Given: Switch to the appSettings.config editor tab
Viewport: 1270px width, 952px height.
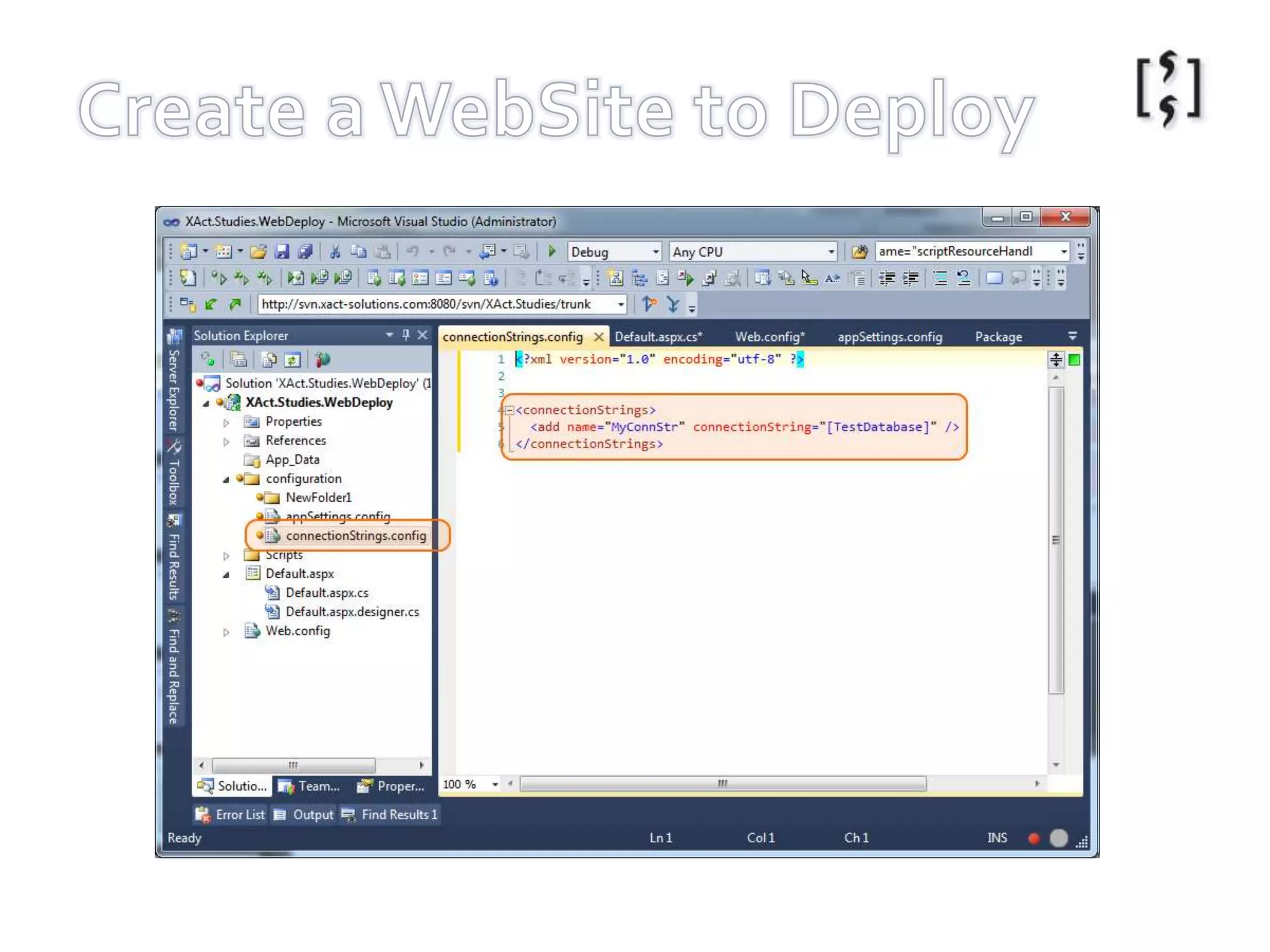Looking at the screenshot, I should pyautogui.click(x=890, y=337).
